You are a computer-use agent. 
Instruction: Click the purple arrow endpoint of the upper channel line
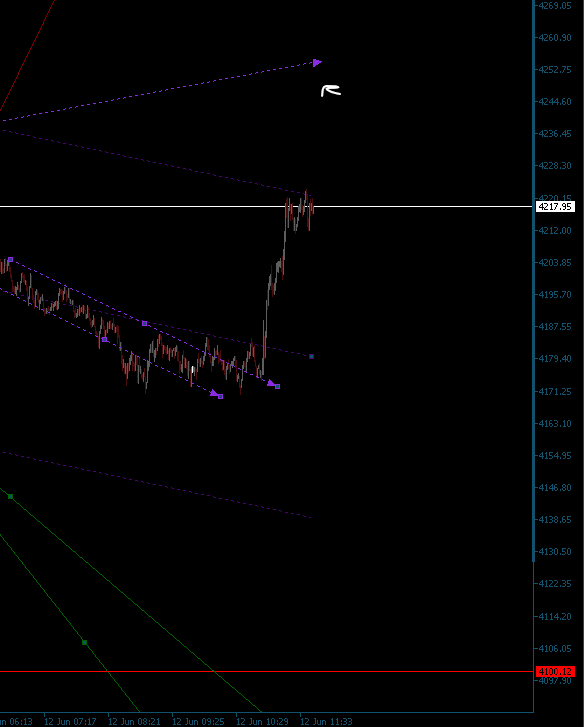coord(273,384)
